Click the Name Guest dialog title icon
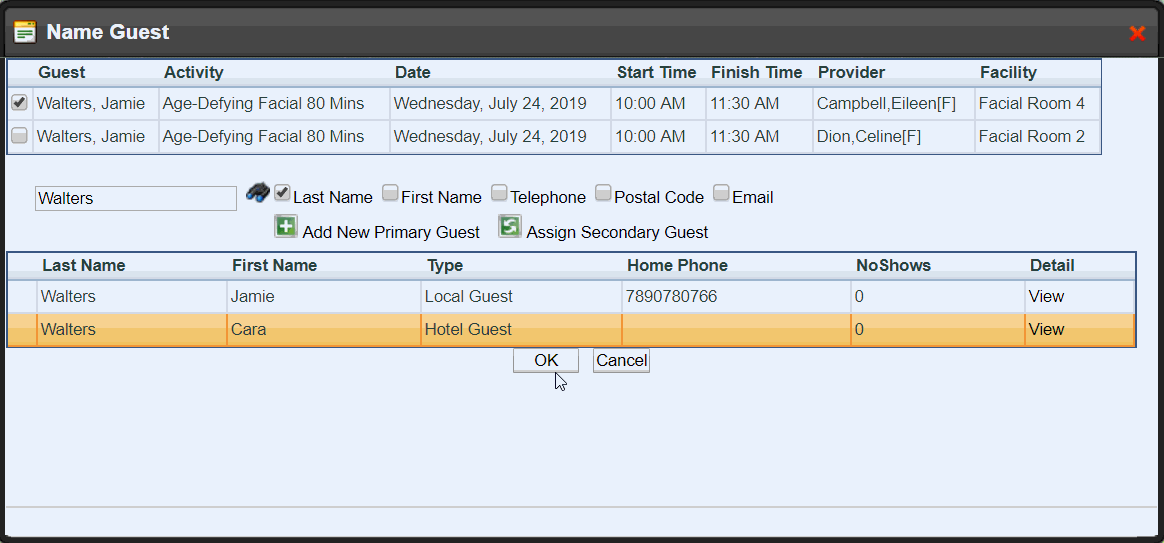1164x543 pixels. [x=25, y=32]
